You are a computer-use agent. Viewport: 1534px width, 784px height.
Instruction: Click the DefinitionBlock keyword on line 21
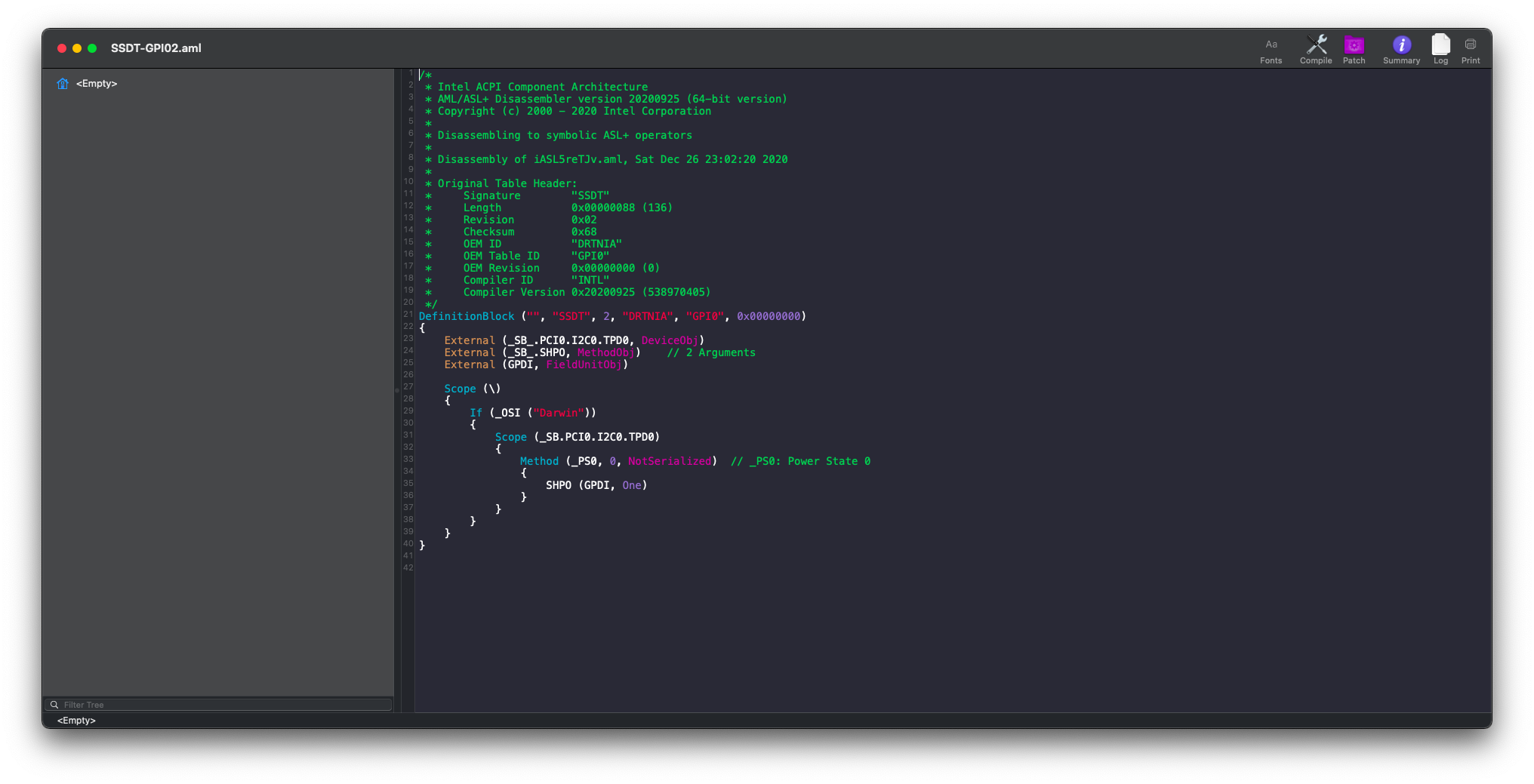click(467, 316)
